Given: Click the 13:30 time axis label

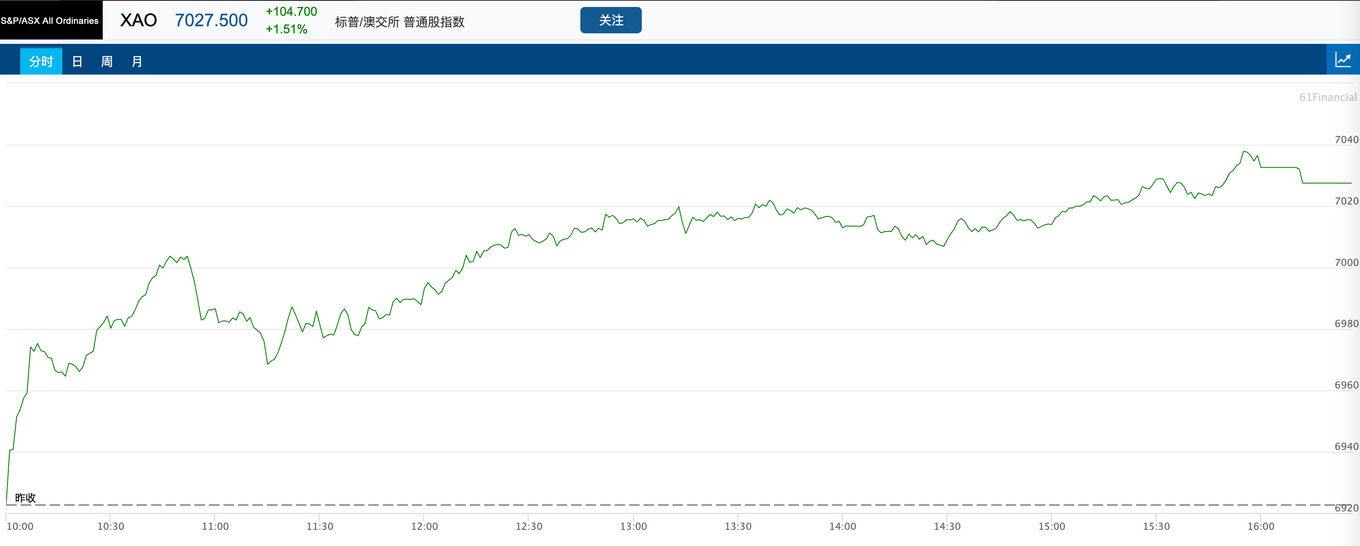Looking at the screenshot, I should click(738, 526).
